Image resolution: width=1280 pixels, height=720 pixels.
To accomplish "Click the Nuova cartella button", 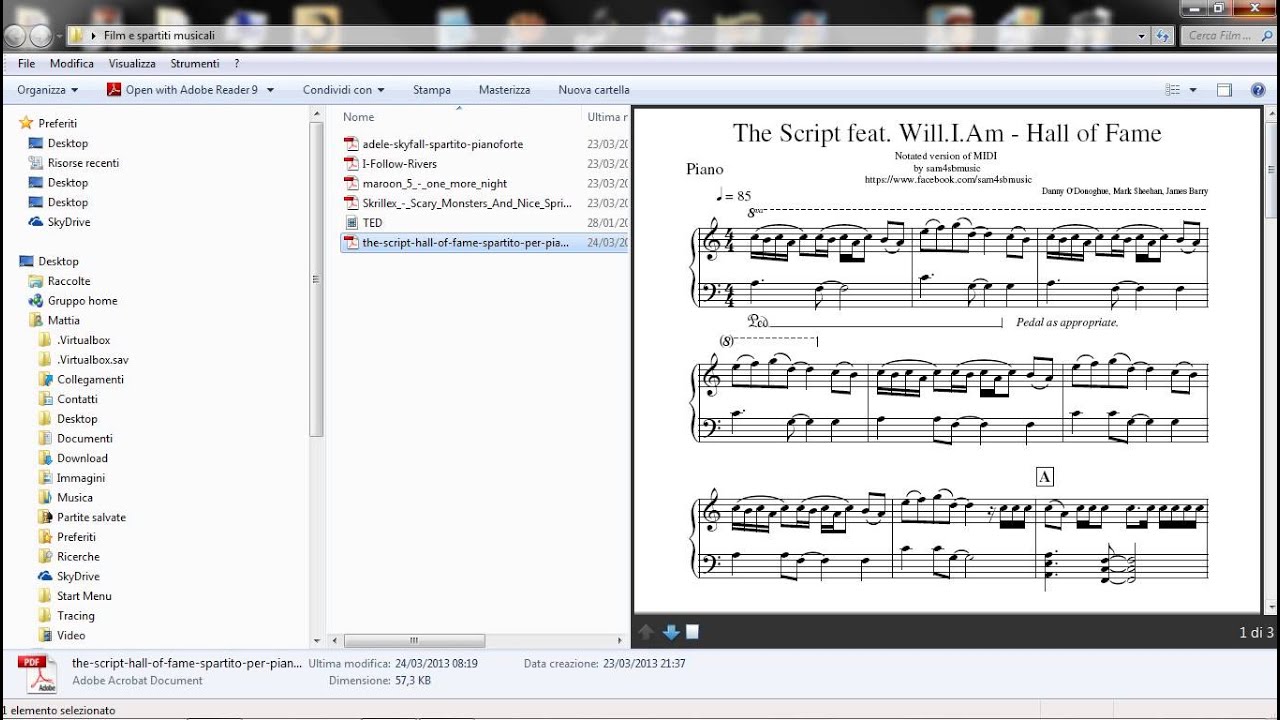I will pos(594,90).
